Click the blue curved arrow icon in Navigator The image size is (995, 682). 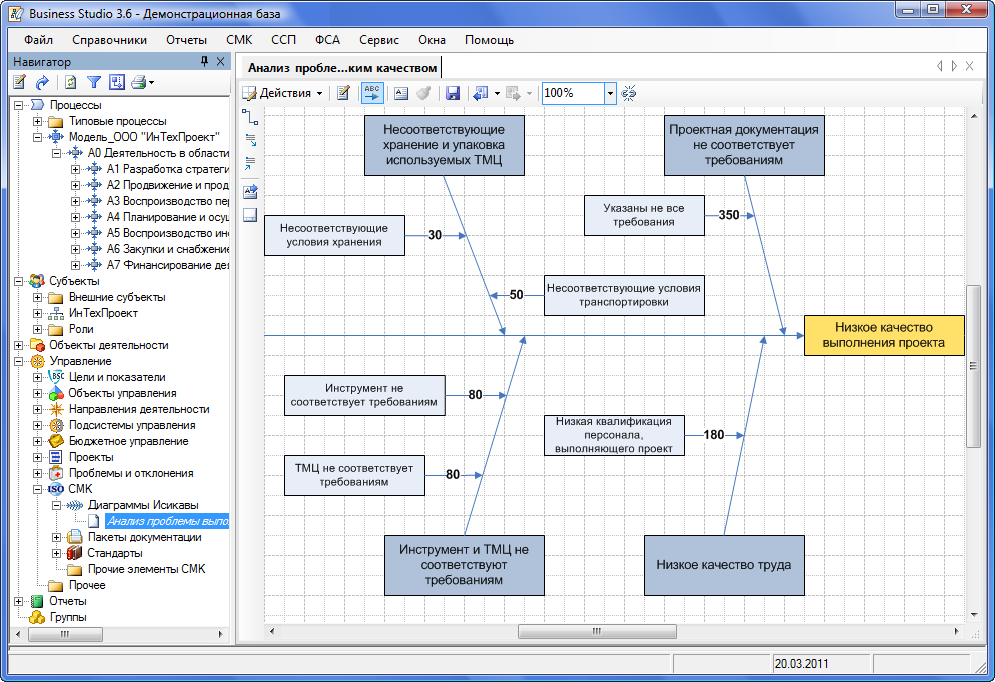click(43, 82)
